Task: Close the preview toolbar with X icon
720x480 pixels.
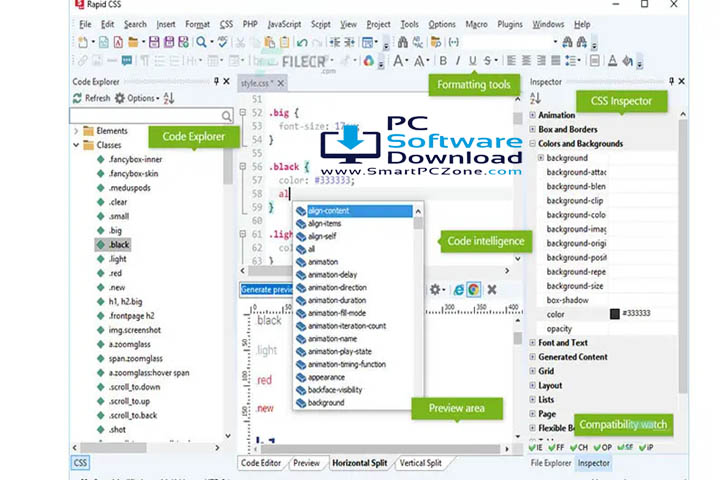Action: point(492,289)
